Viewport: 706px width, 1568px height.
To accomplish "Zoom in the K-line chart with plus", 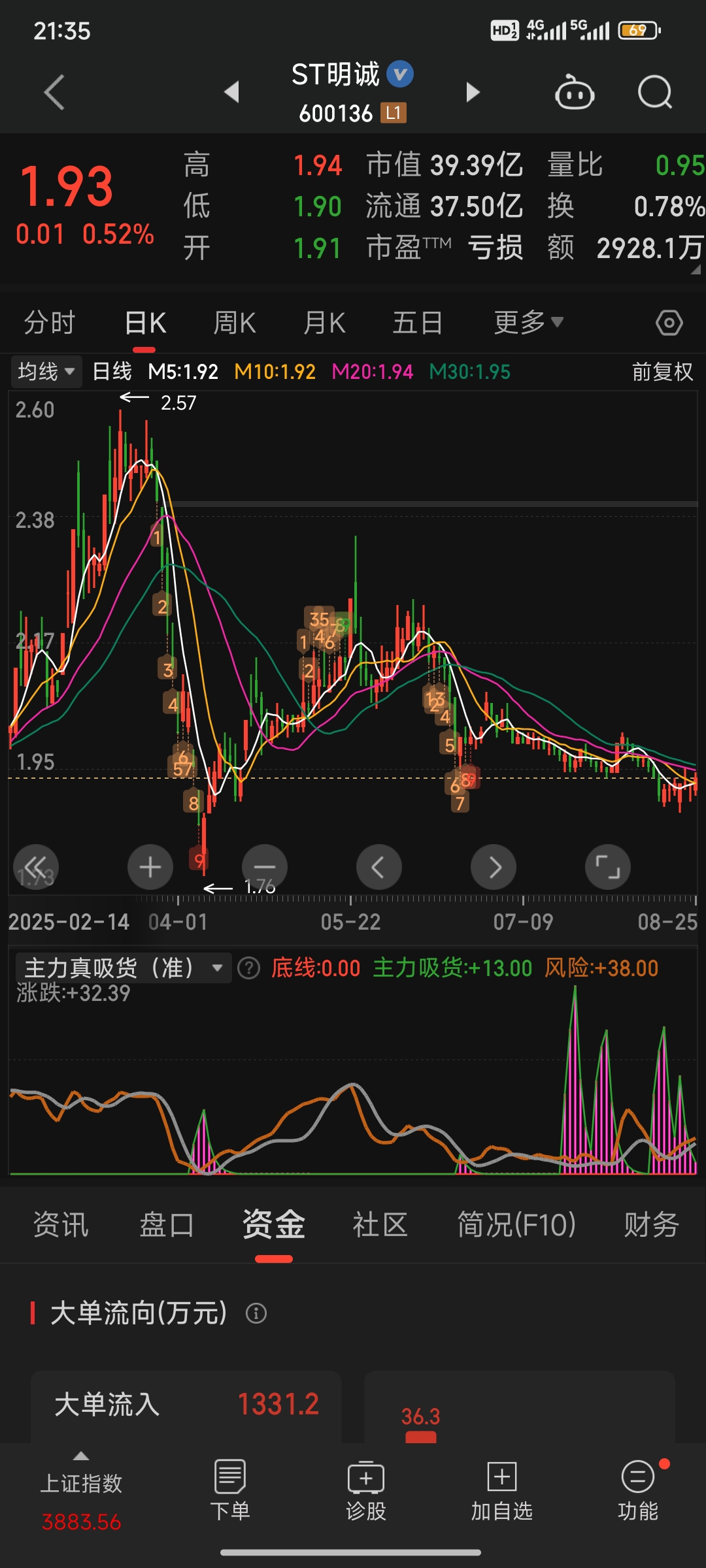I will [150, 867].
